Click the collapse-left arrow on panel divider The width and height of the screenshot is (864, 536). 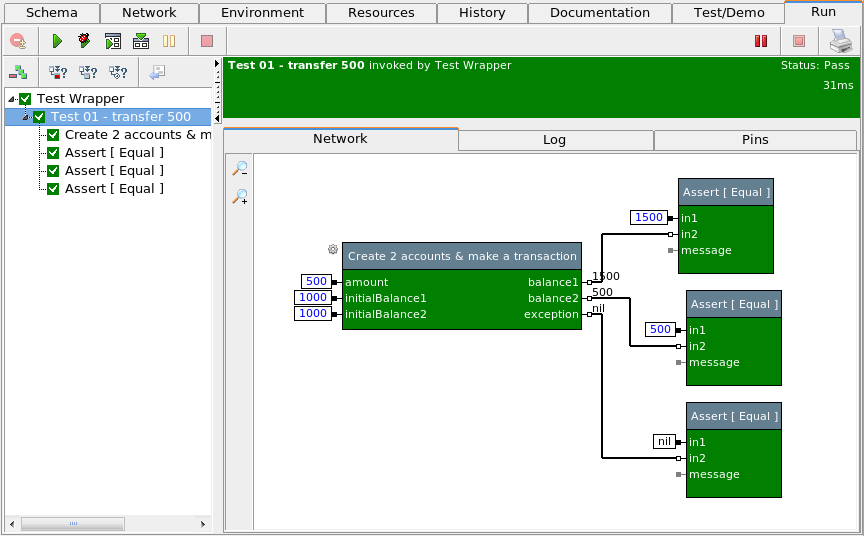point(217,117)
